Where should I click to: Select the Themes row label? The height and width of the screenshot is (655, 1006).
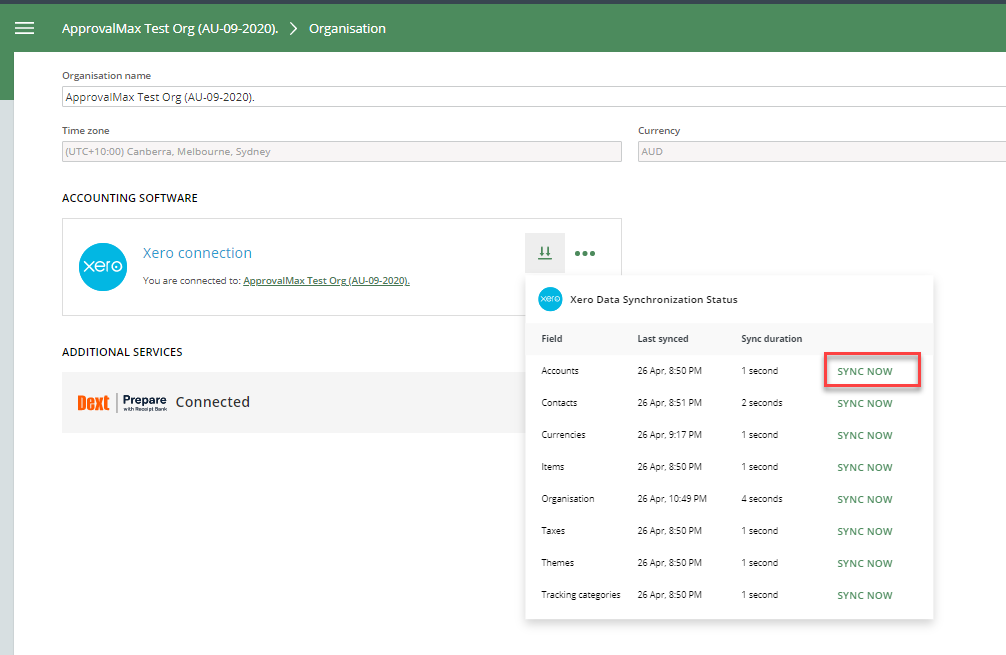pyautogui.click(x=558, y=563)
